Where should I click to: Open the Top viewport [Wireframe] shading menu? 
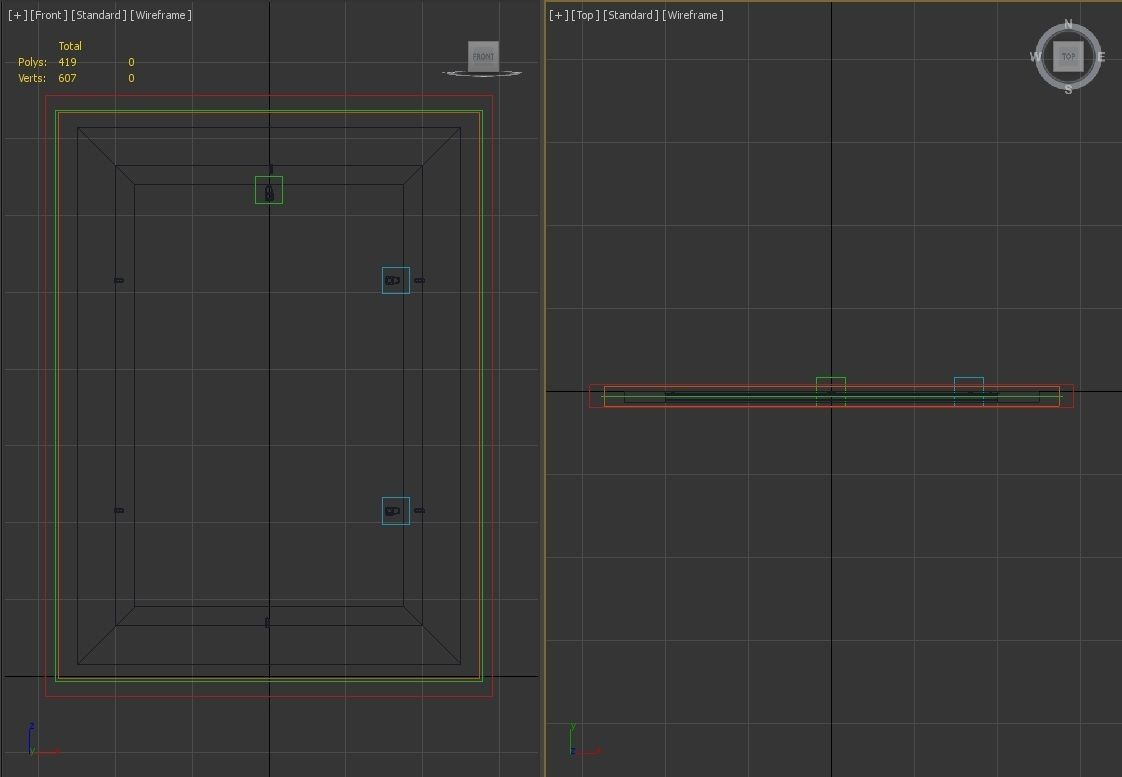pyautogui.click(x=693, y=15)
